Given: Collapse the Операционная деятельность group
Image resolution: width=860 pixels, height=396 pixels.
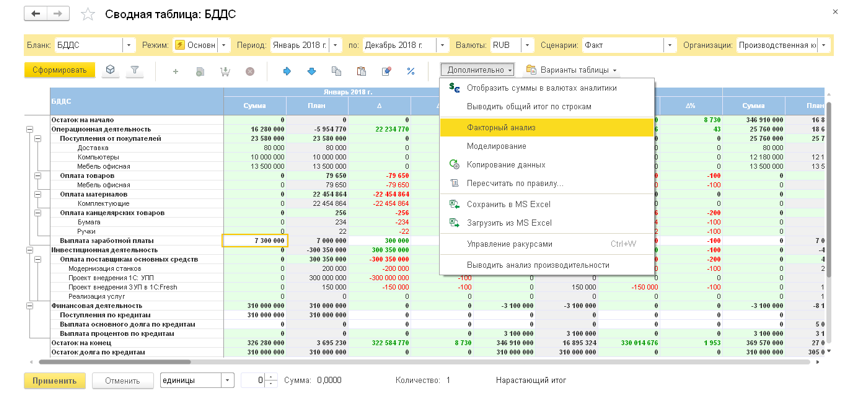Looking at the screenshot, I should coord(29,129).
